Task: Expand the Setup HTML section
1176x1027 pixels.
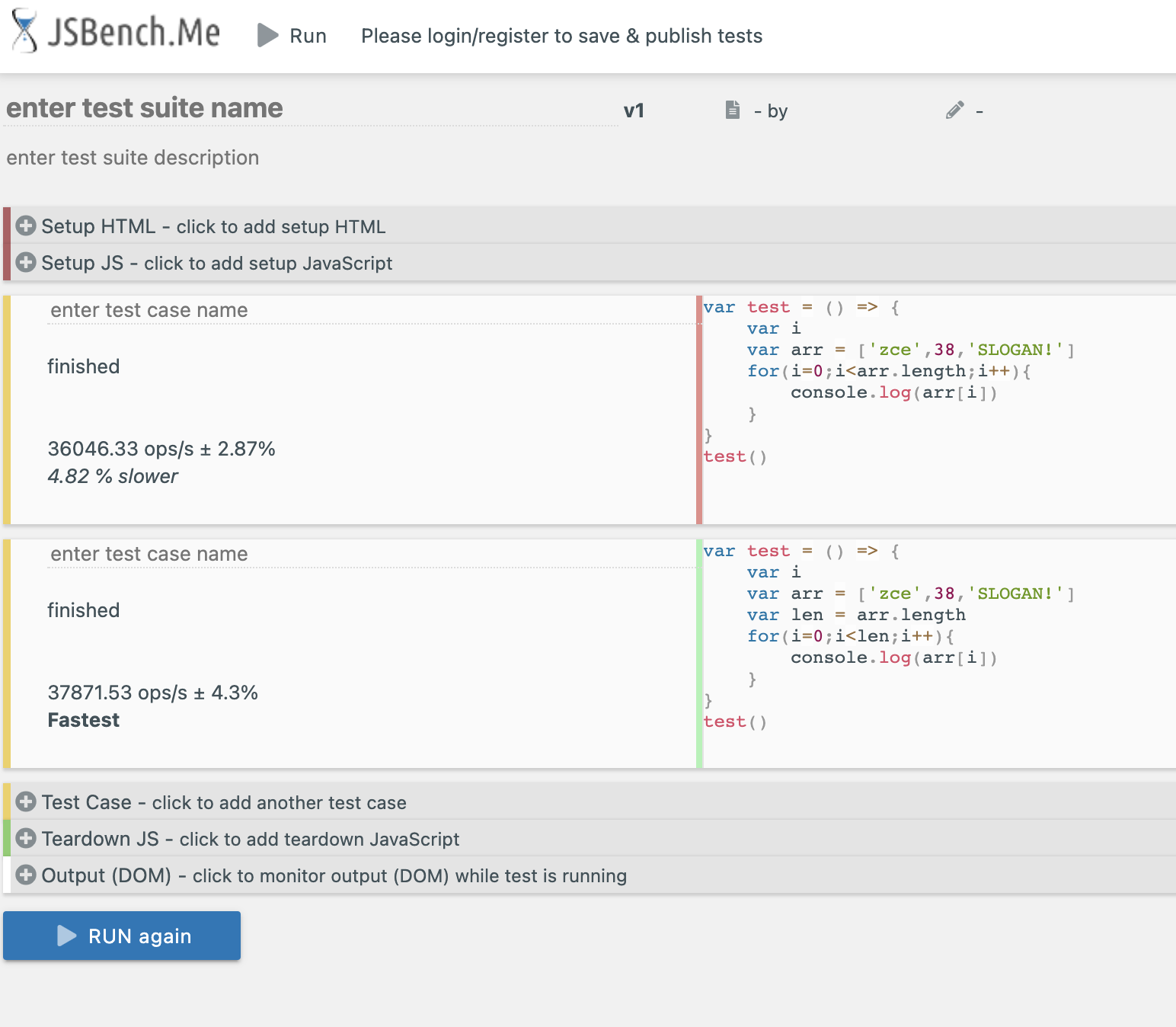Action: click(213, 226)
